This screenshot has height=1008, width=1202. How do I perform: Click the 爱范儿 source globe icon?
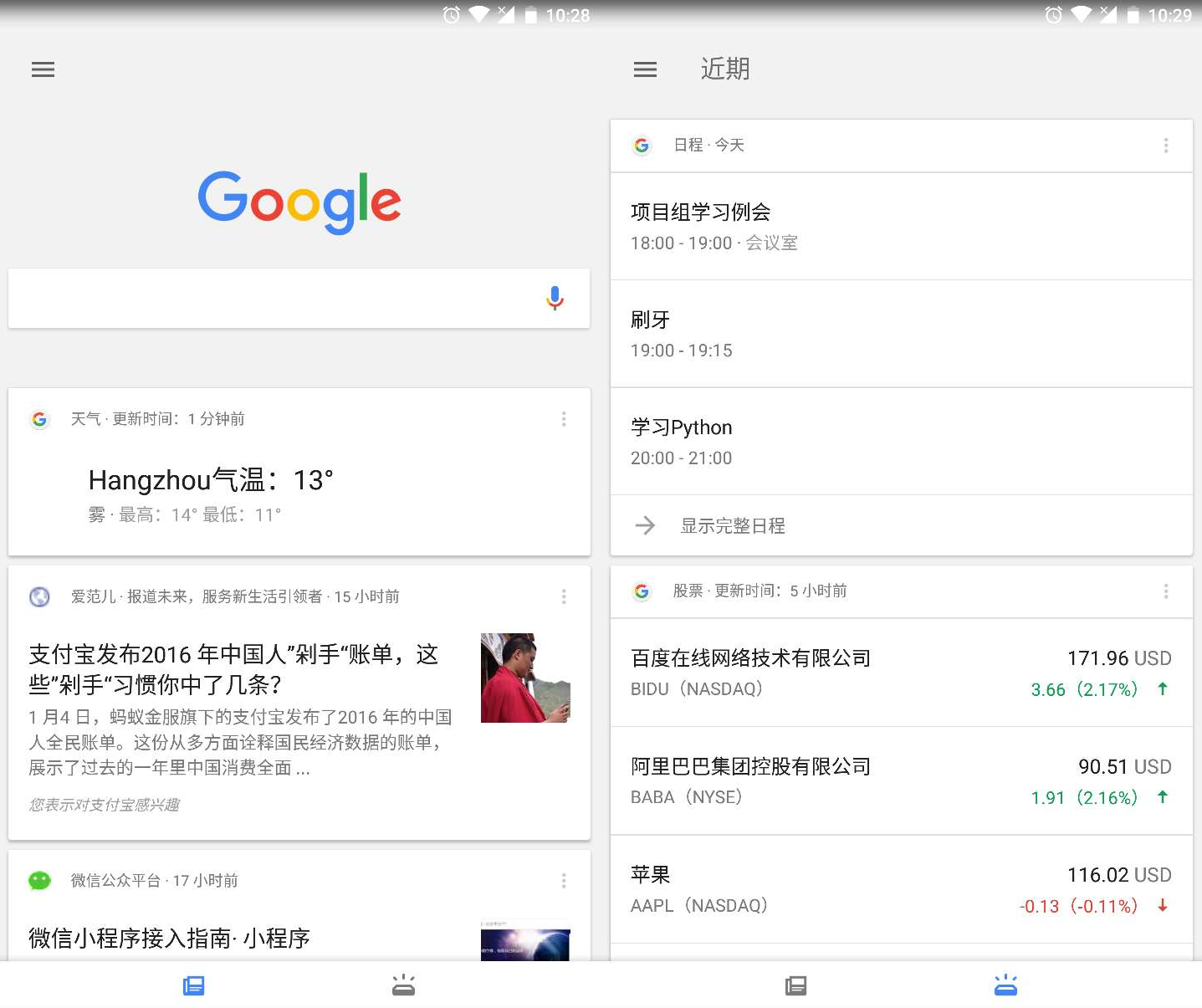pos(39,596)
